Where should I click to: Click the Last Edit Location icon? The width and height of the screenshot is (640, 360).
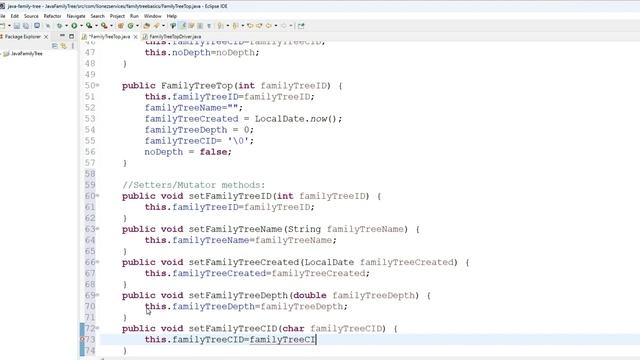point(250,26)
